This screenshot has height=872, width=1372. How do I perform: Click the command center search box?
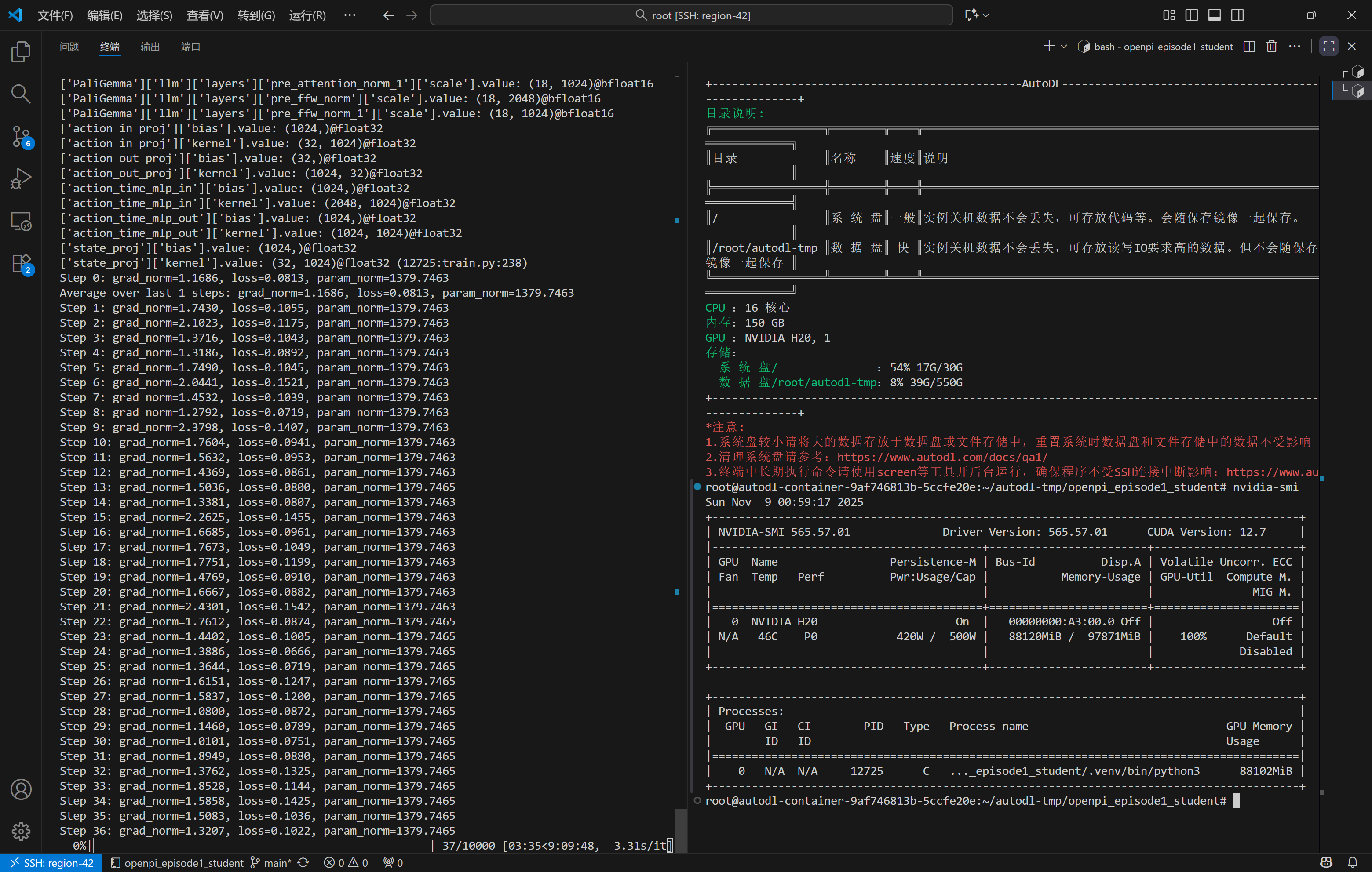(691, 15)
